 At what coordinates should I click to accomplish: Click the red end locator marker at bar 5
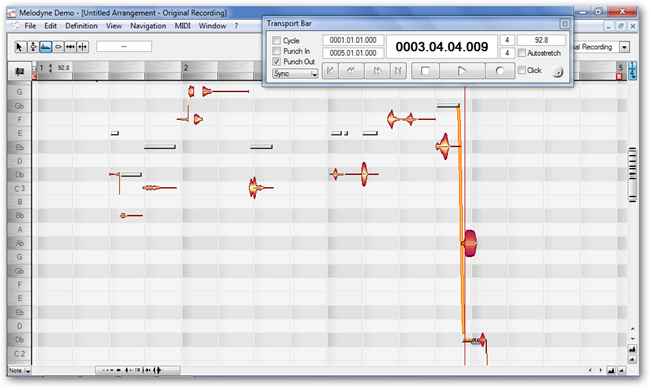click(619, 77)
